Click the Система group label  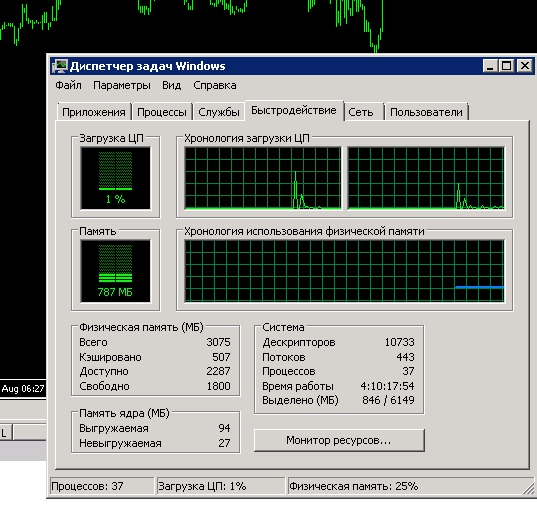(x=283, y=327)
